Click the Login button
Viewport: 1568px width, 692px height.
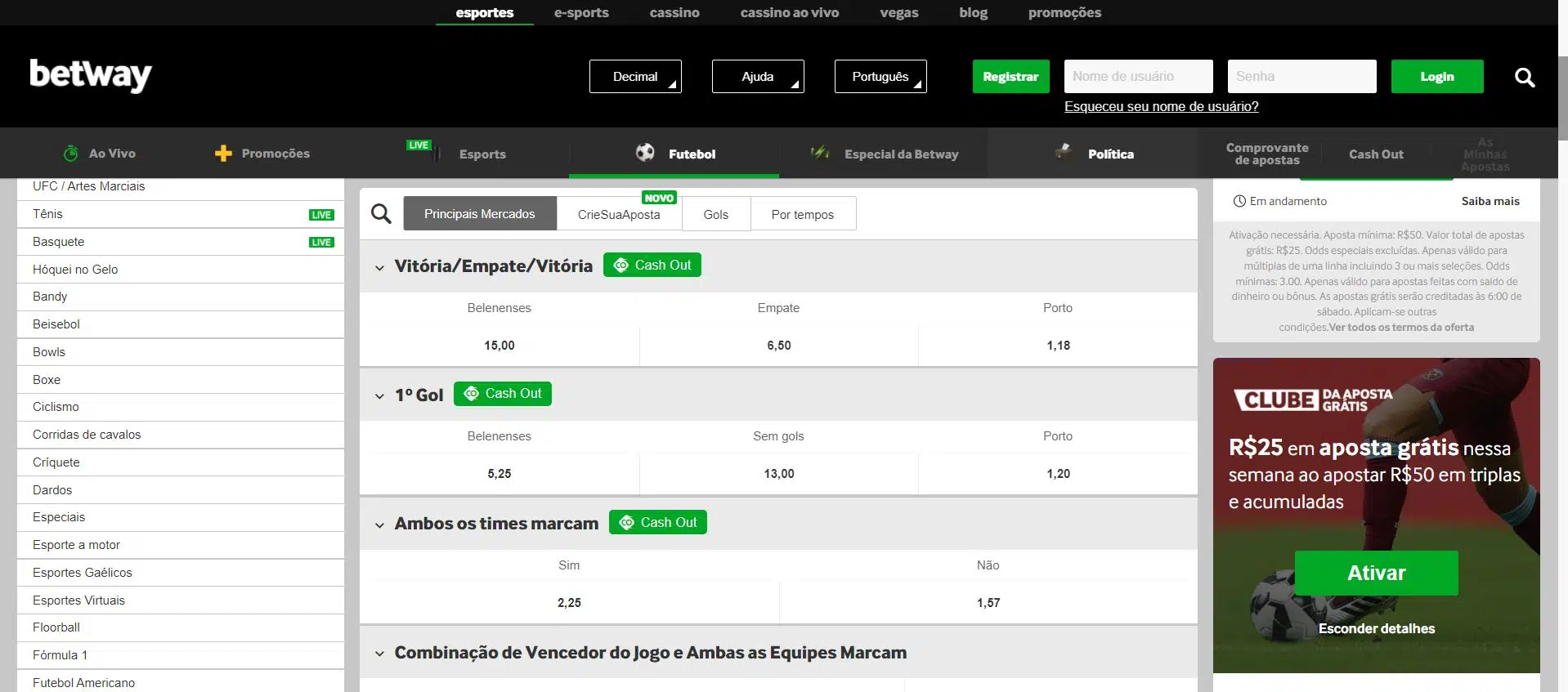[1437, 76]
